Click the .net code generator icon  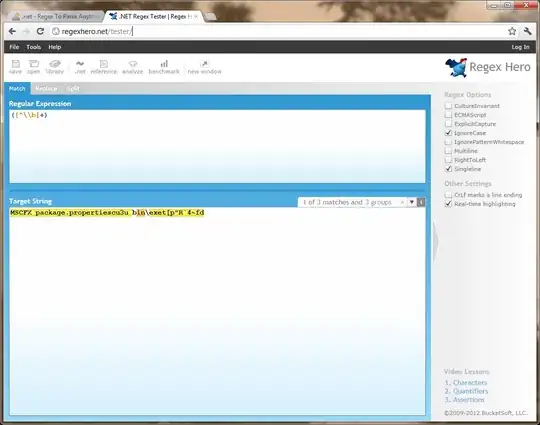[80, 67]
